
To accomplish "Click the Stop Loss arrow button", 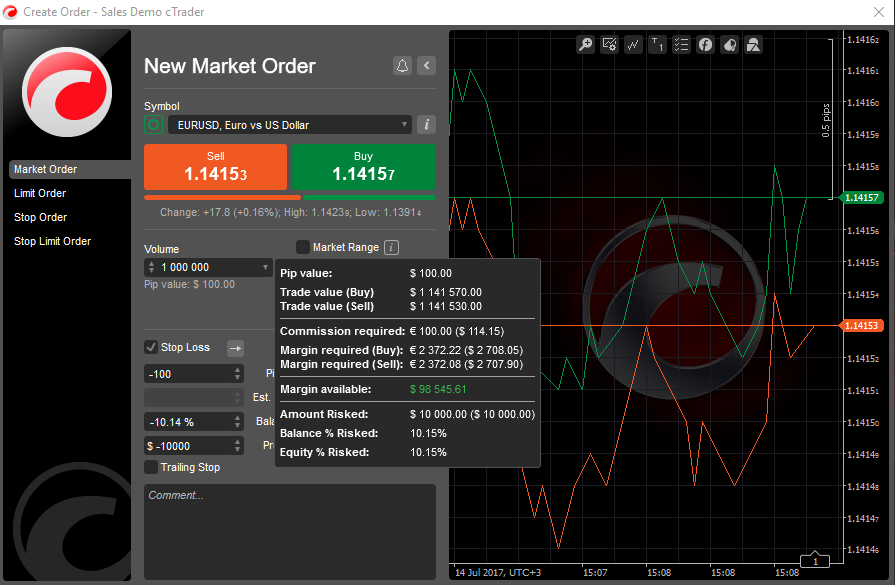I will click(235, 348).
